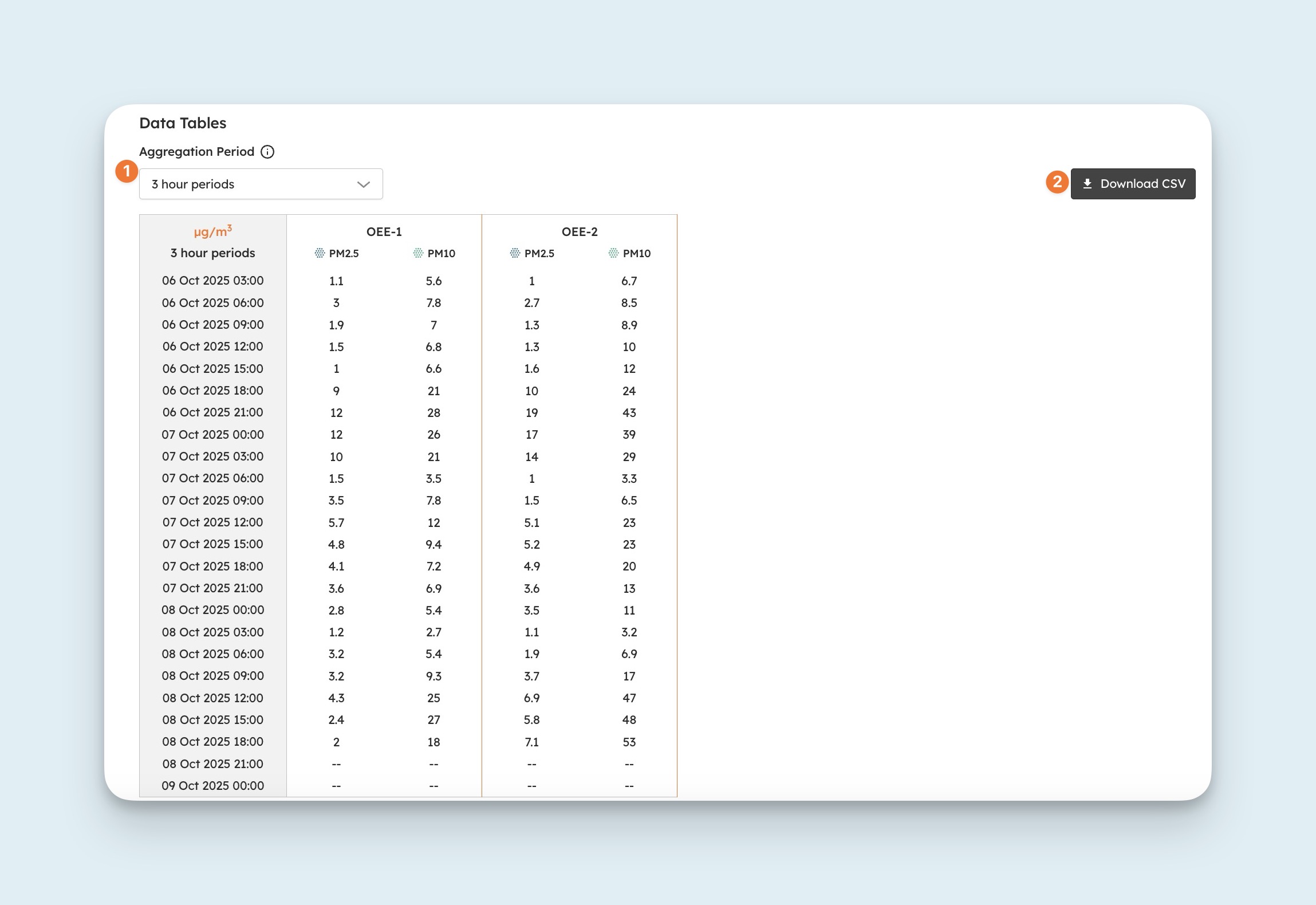Image resolution: width=1316 pixels, height=905 pixels.
Task: Click the orange step 2 badge
Action: (x=1057, y=182)
